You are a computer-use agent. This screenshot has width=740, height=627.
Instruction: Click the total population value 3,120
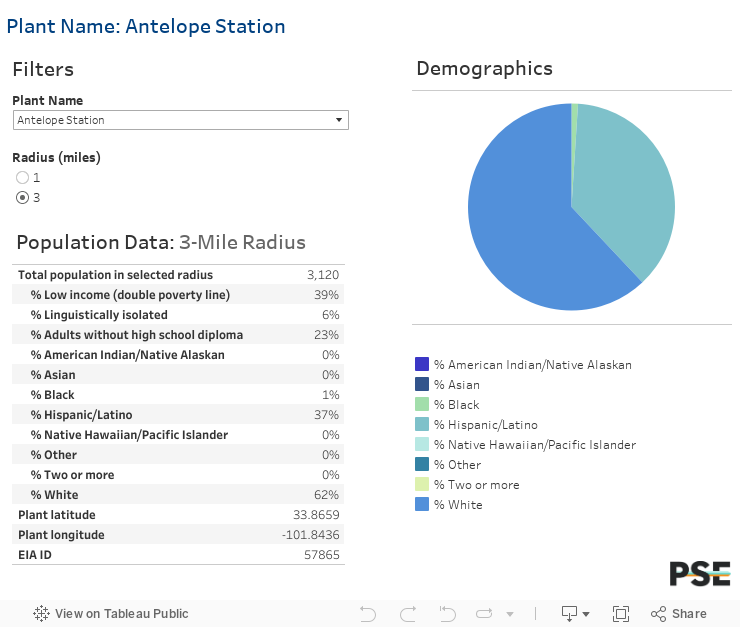(323, 275)
